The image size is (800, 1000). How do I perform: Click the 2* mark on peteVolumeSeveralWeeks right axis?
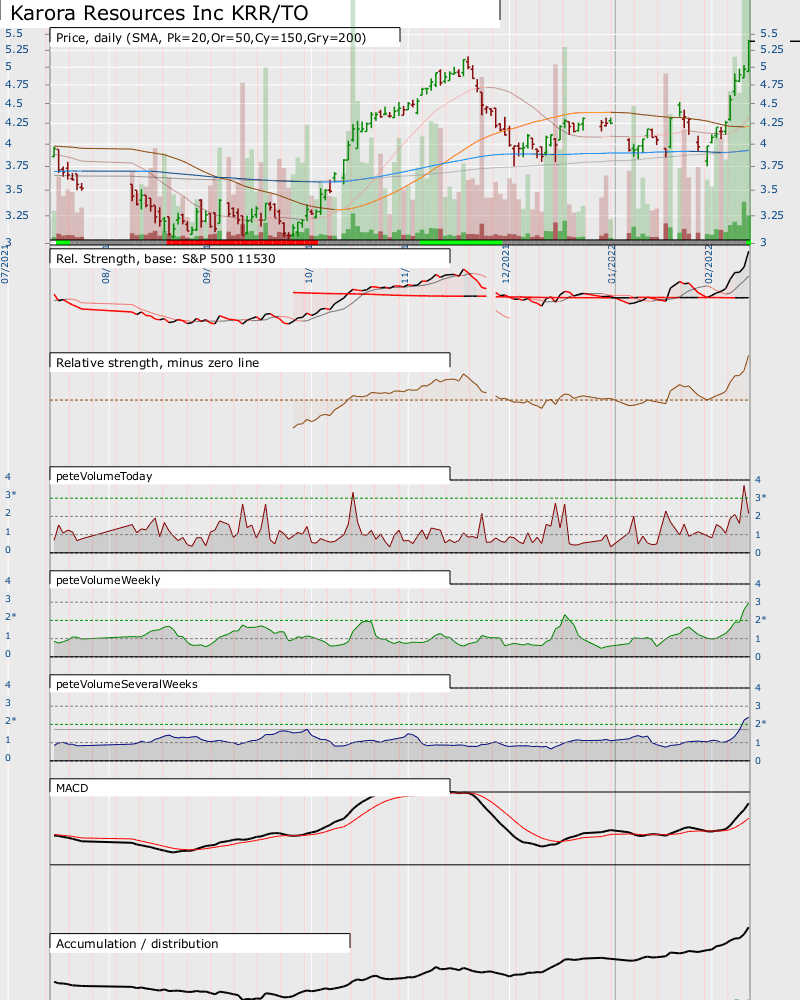[760, 724]
